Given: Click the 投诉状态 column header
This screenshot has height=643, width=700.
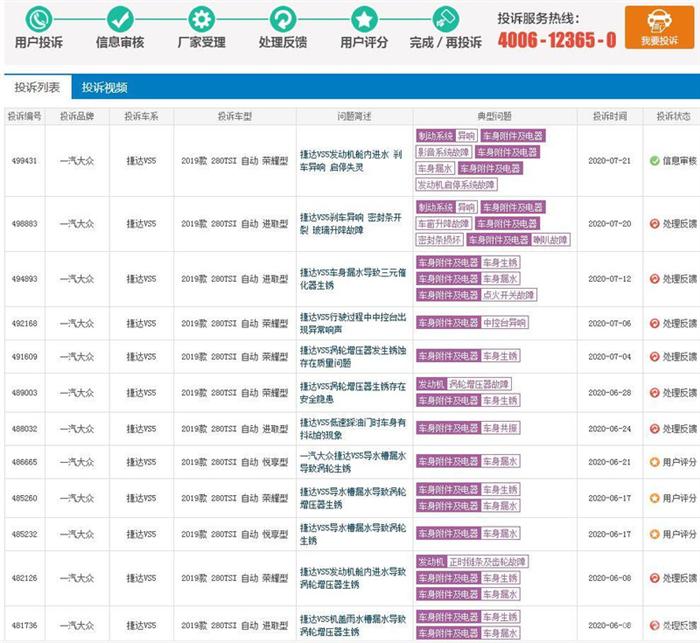Looking at the screenshot, I should [x=673, y=117].
